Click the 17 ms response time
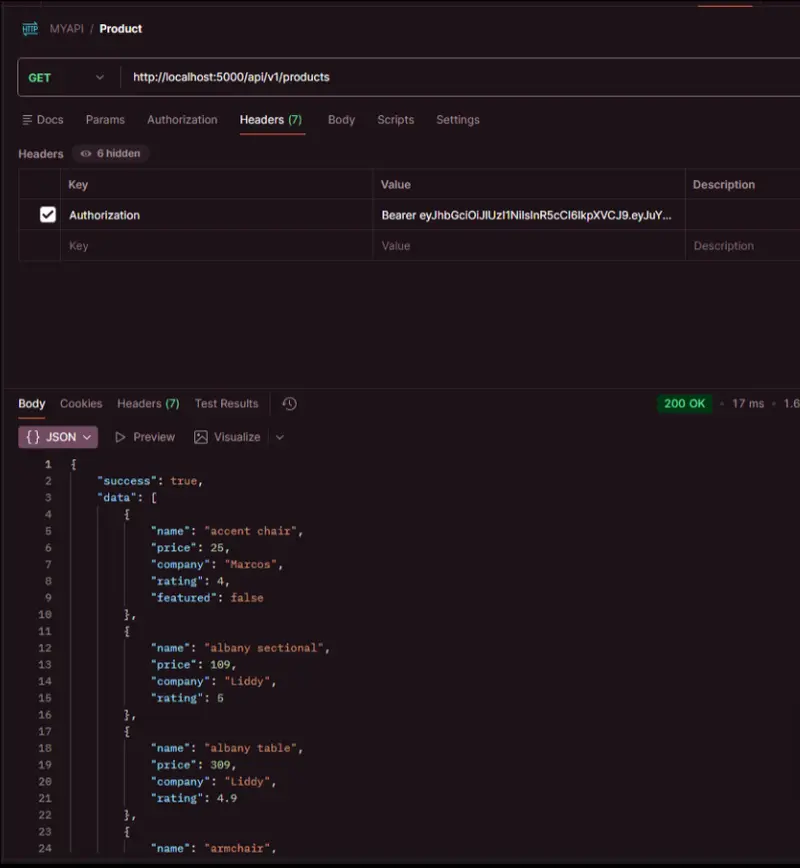This screenshot has height=868, width=800. coord(748,404)
